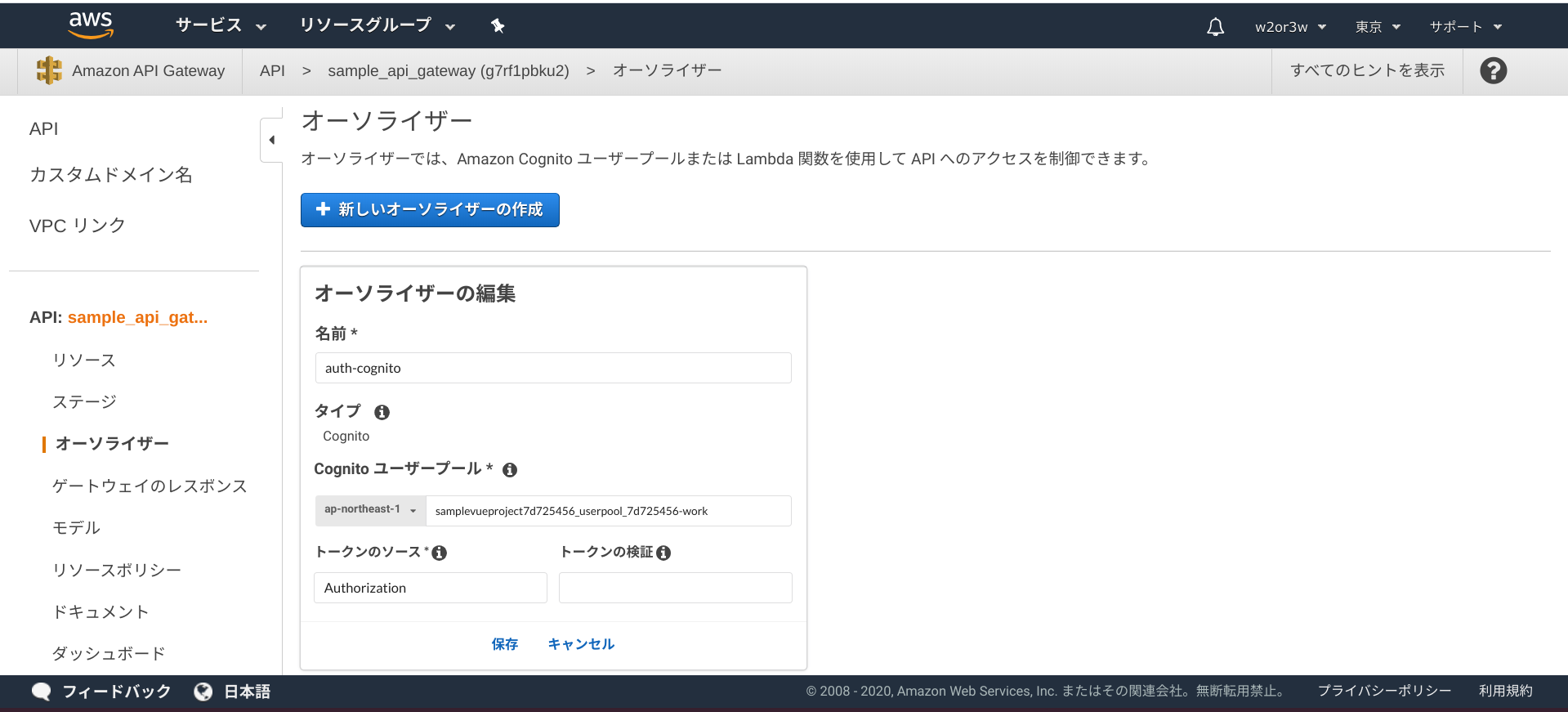Click the Amazon API Gateway service icon
Screen dimensions: 1568x712
pos(49,70)
